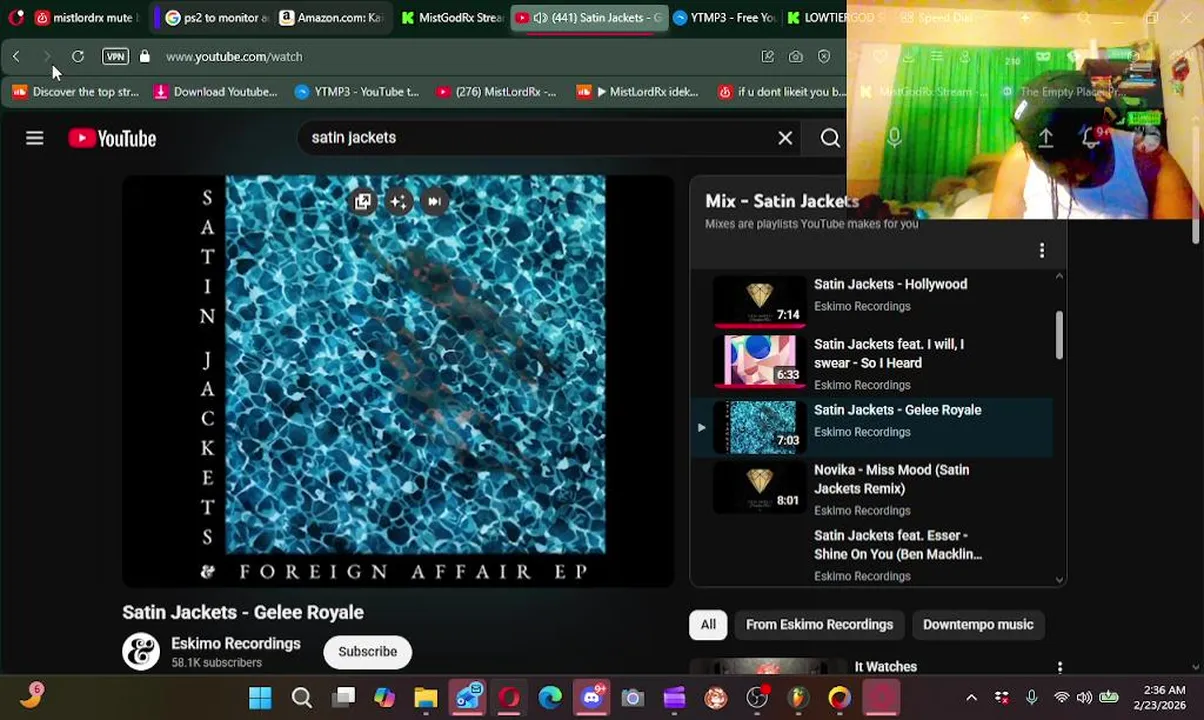Show hidden system tray icons
The image size is (1204, 720).
(x=971, y=698)
